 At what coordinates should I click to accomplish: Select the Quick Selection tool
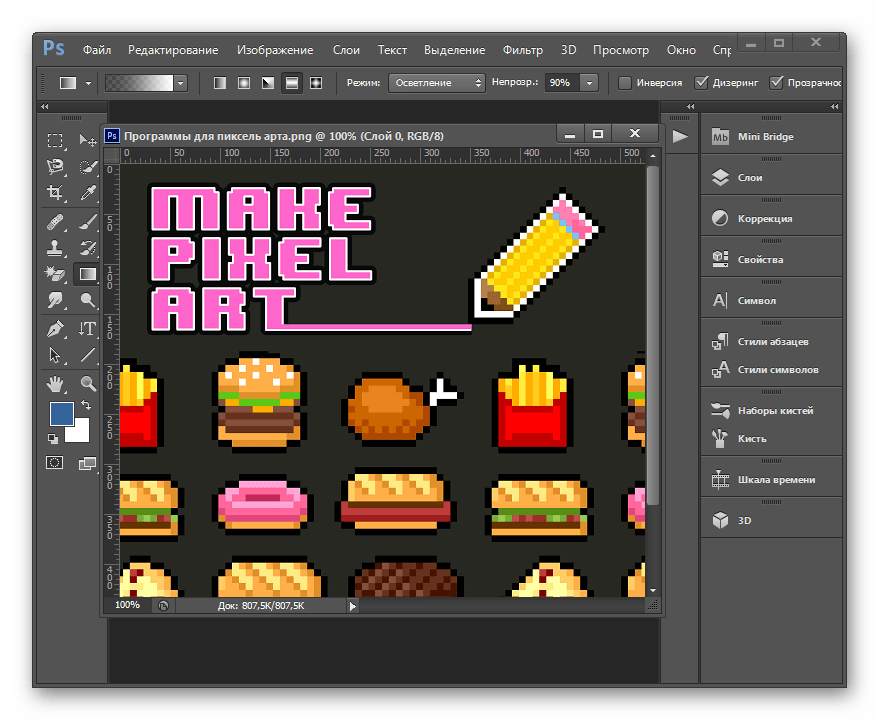pyautogui.click(x=87, y=167)
